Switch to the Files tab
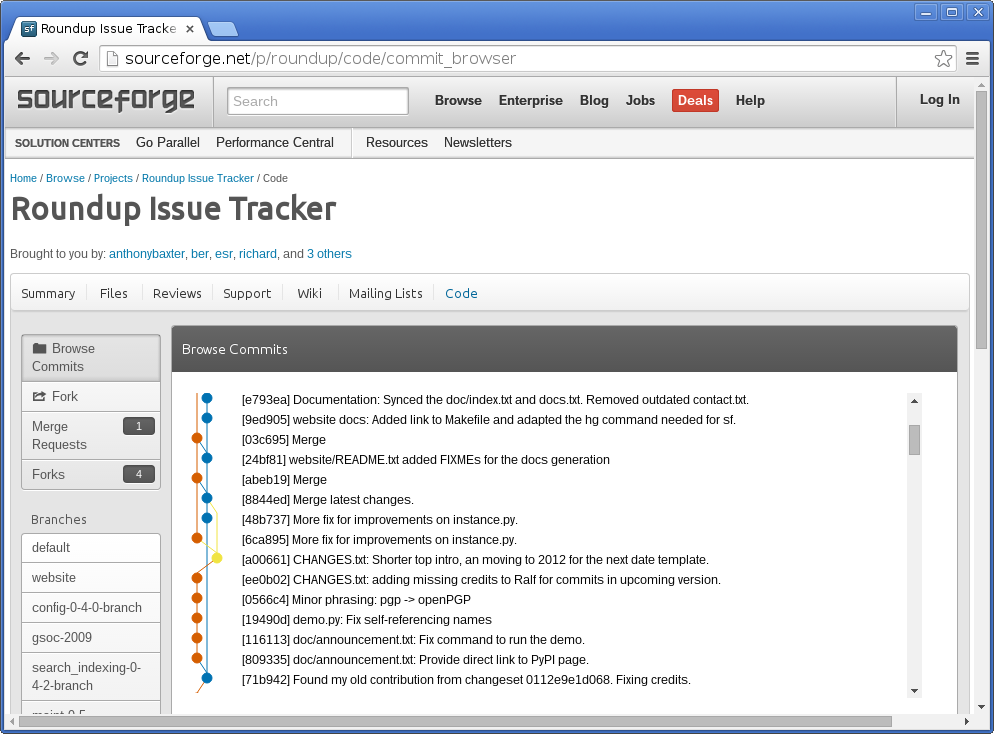 coord(113,293)
